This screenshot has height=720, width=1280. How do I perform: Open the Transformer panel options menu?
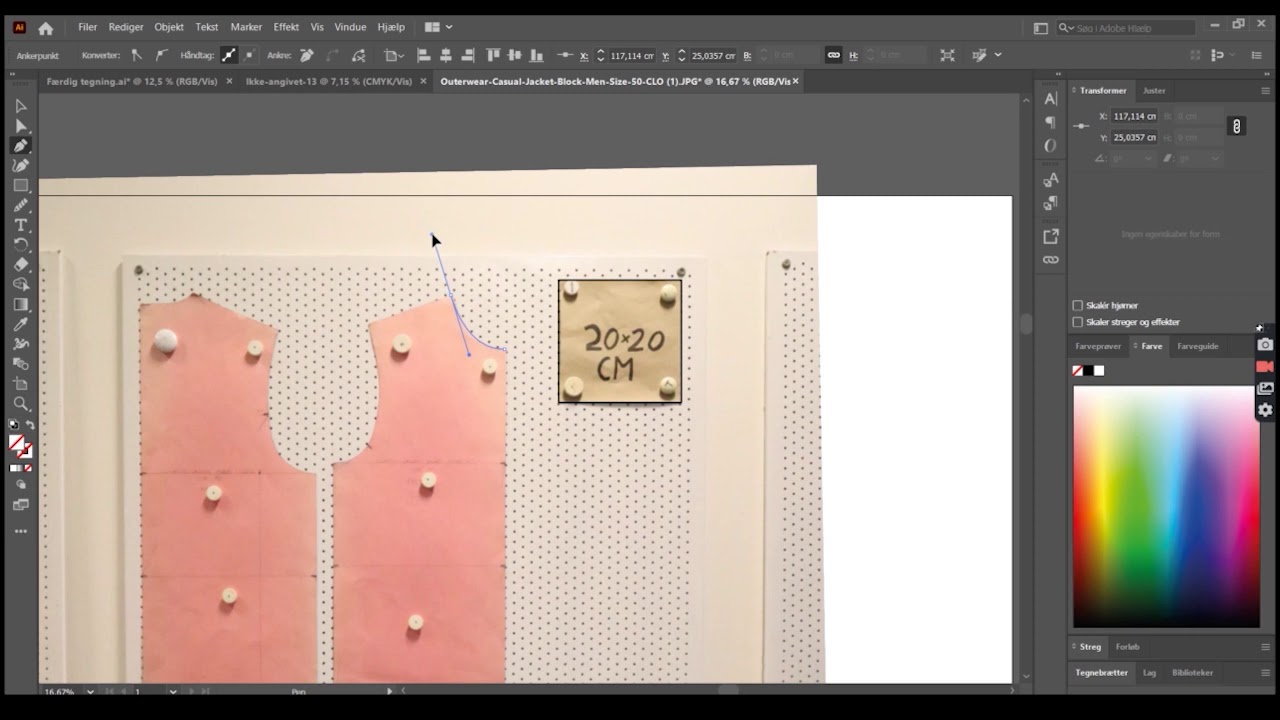coord(1265,90)
